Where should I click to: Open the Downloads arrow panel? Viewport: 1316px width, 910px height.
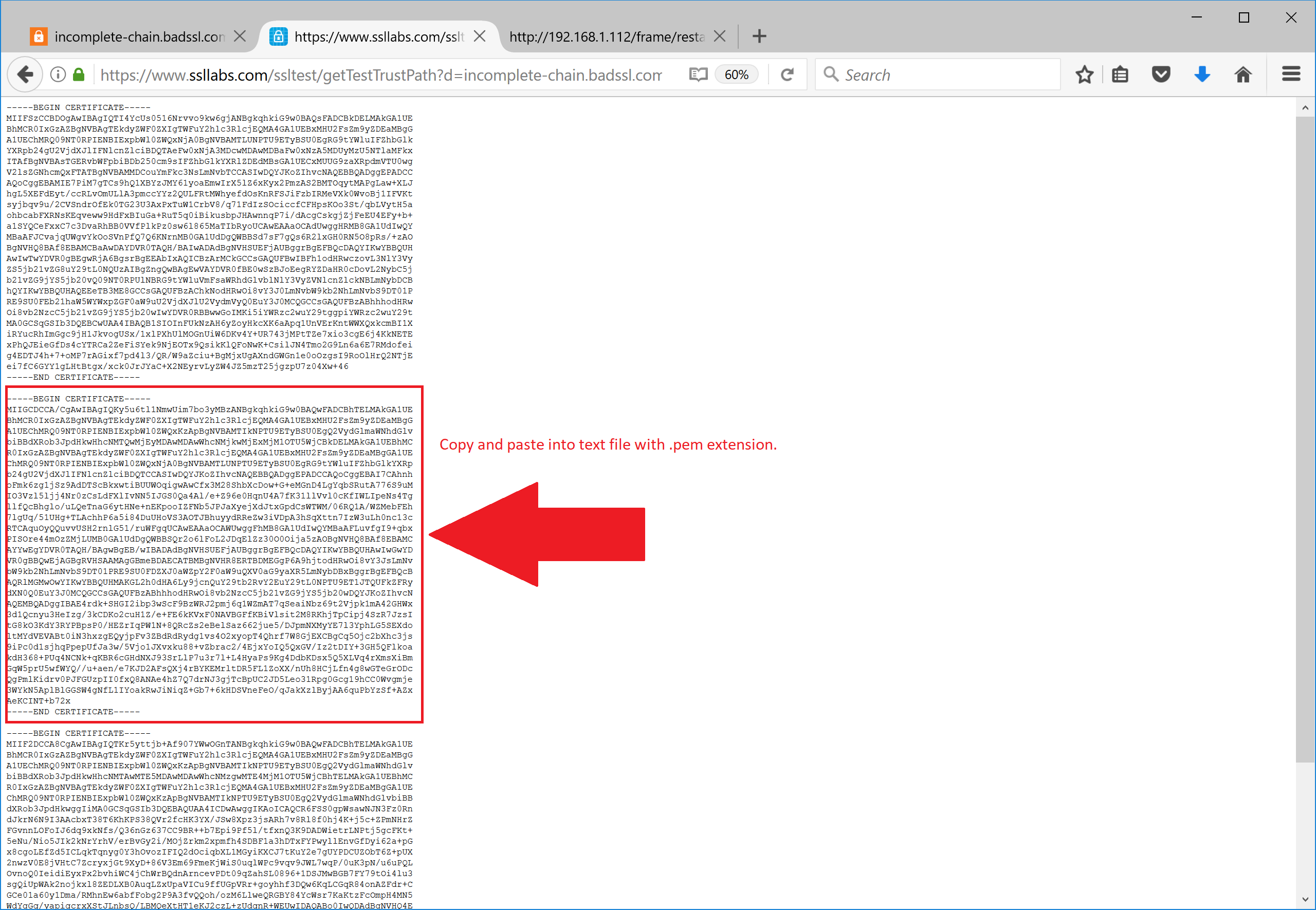[x=1202, y=75]
